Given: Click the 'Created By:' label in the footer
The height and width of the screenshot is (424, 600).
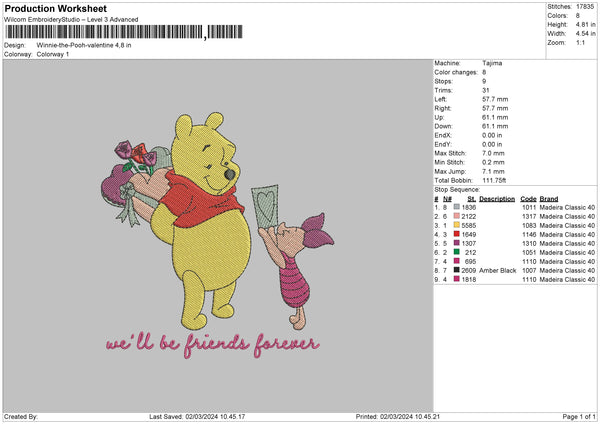Looking at the screenshot, I should pyautogui.click(x=21, y=416).
